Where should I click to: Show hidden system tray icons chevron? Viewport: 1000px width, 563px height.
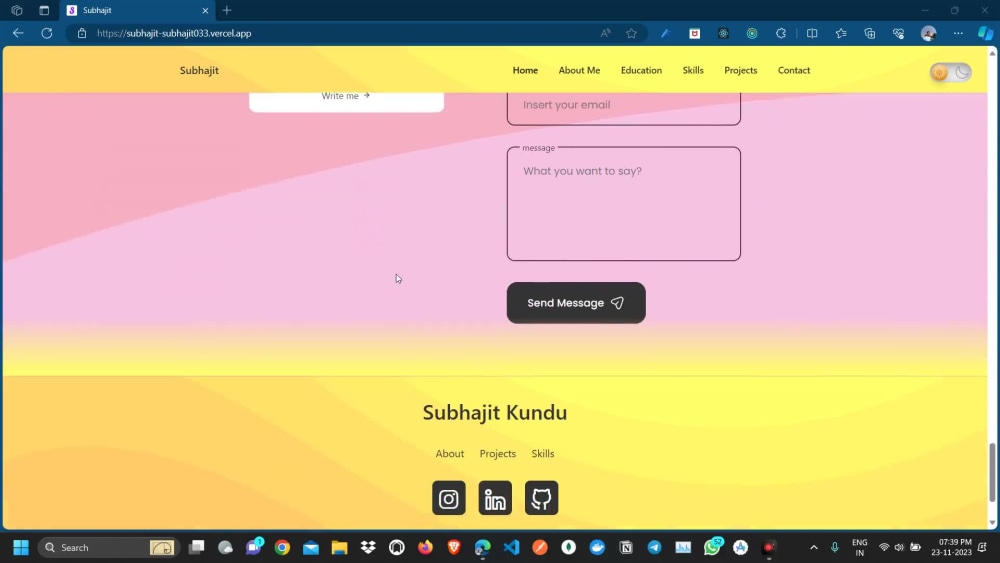pos(814,547)
